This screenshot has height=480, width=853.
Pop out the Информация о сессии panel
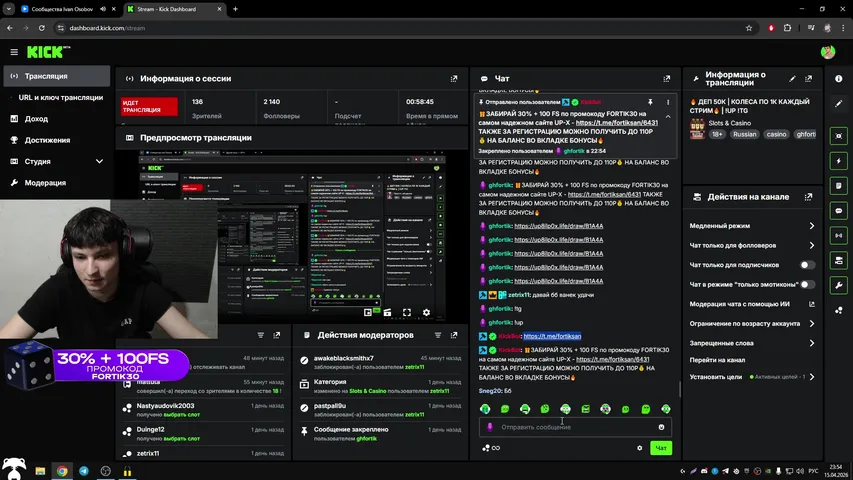[454, 79]
